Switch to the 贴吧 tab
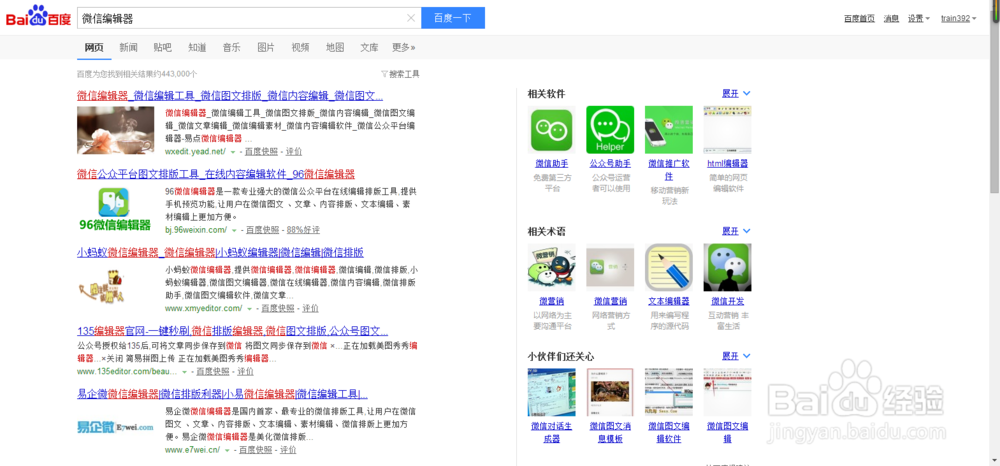Viewport: 1000px width, 466px height. click(x=163, y=47)
